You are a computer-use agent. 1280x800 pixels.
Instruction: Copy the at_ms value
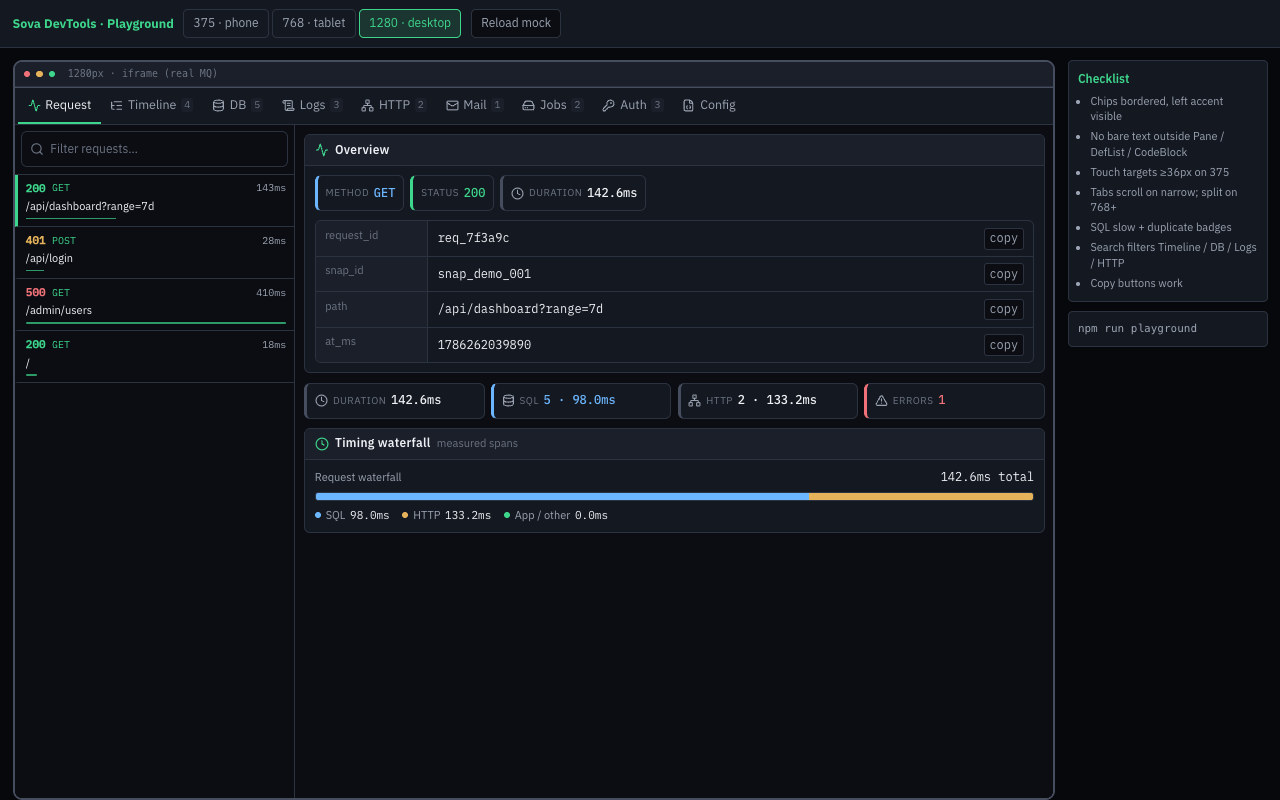(x=1004, y=345)
